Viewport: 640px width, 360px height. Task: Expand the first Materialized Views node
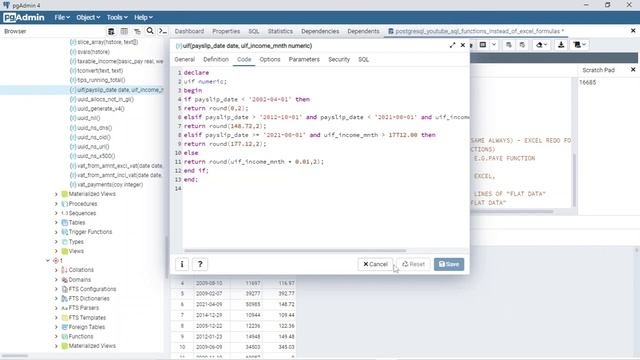pos(56,194)
